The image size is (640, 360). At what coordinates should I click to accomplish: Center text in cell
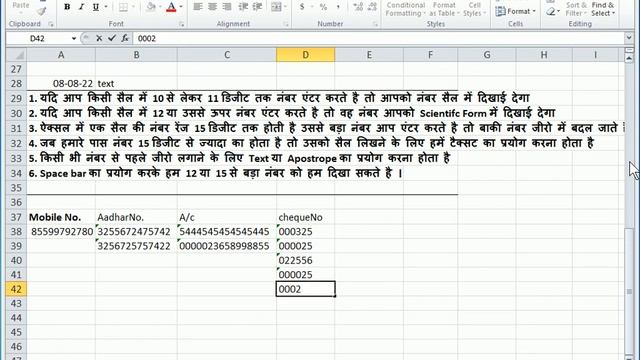coord(212,7)
